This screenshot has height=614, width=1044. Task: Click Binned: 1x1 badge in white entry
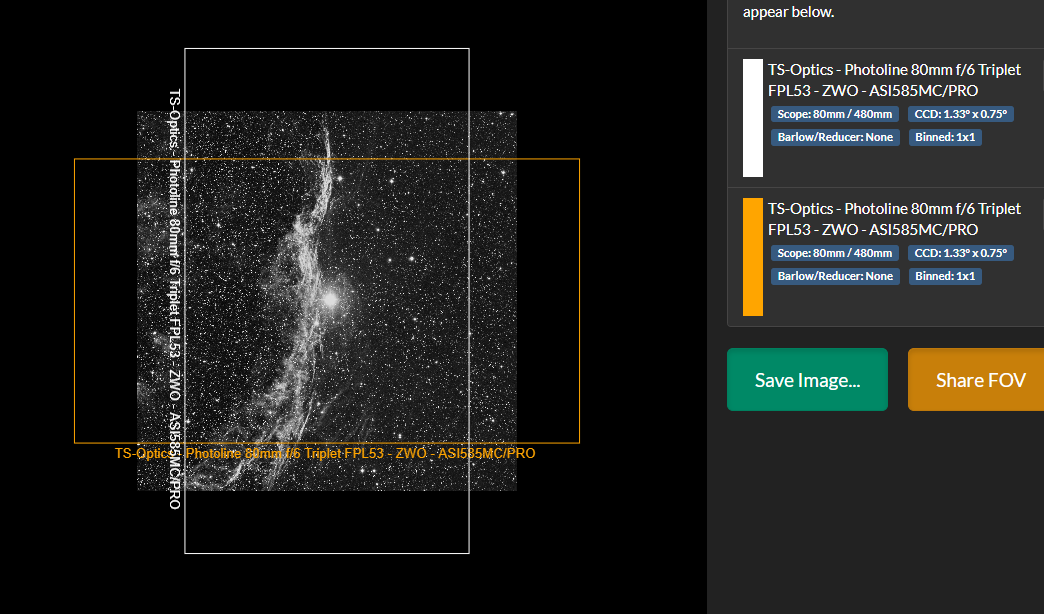click(x=945, y=137)
